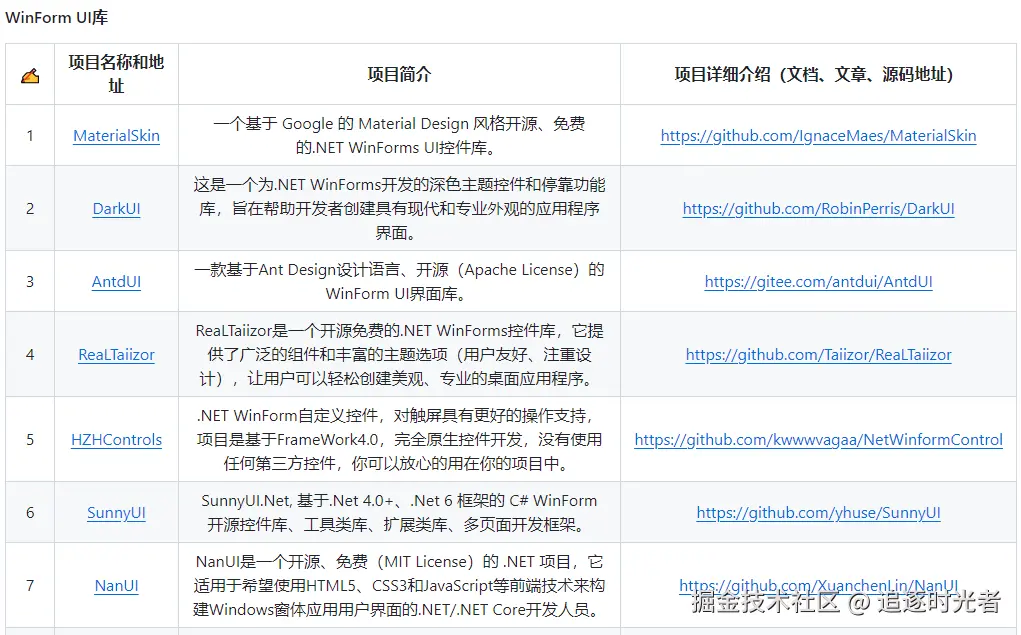Open the HZHControls project link
This screenshot has width=1021, height=635.
(x=117, y=440)
